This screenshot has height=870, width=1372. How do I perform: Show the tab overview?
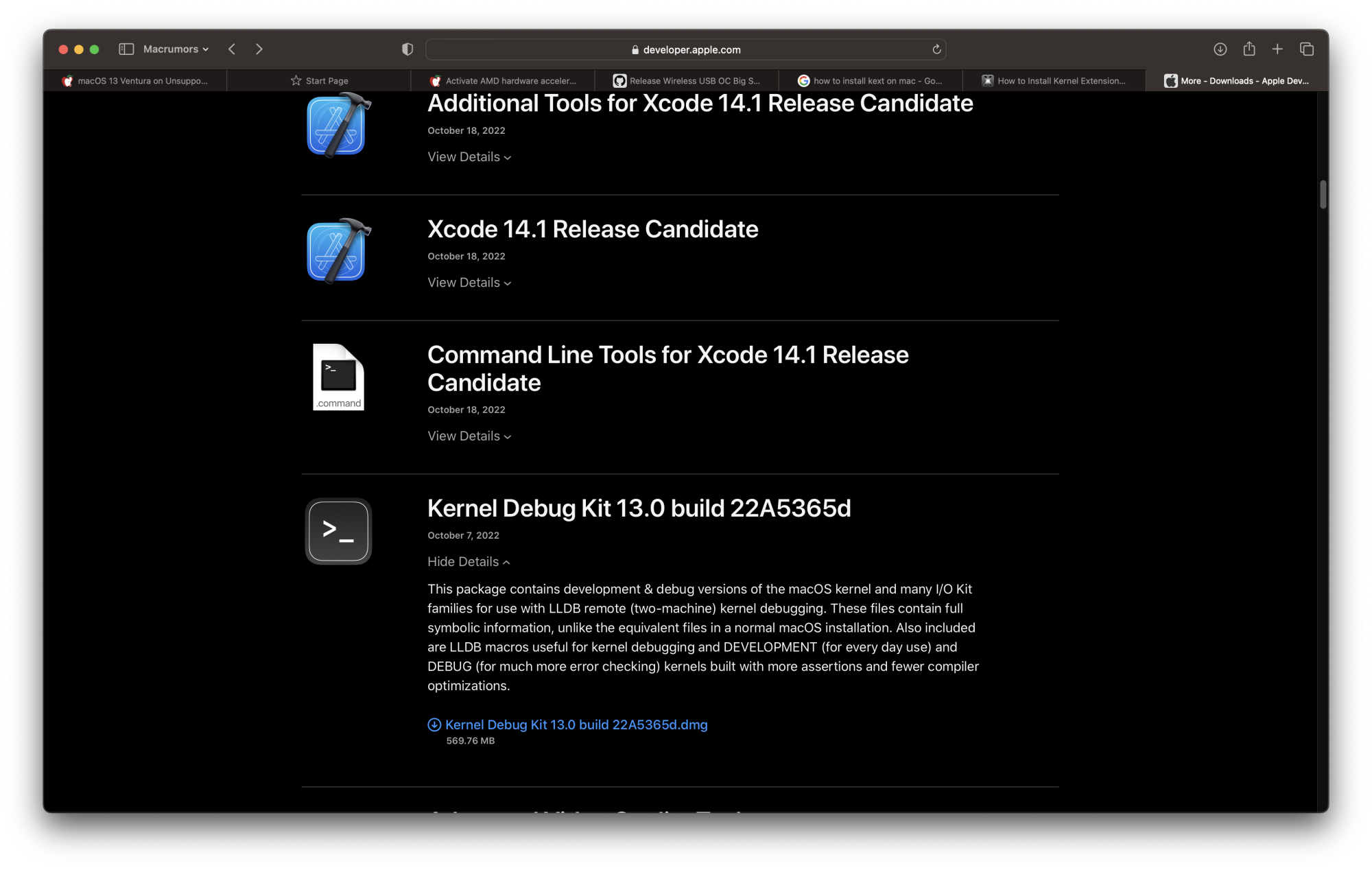(1307, 49)
